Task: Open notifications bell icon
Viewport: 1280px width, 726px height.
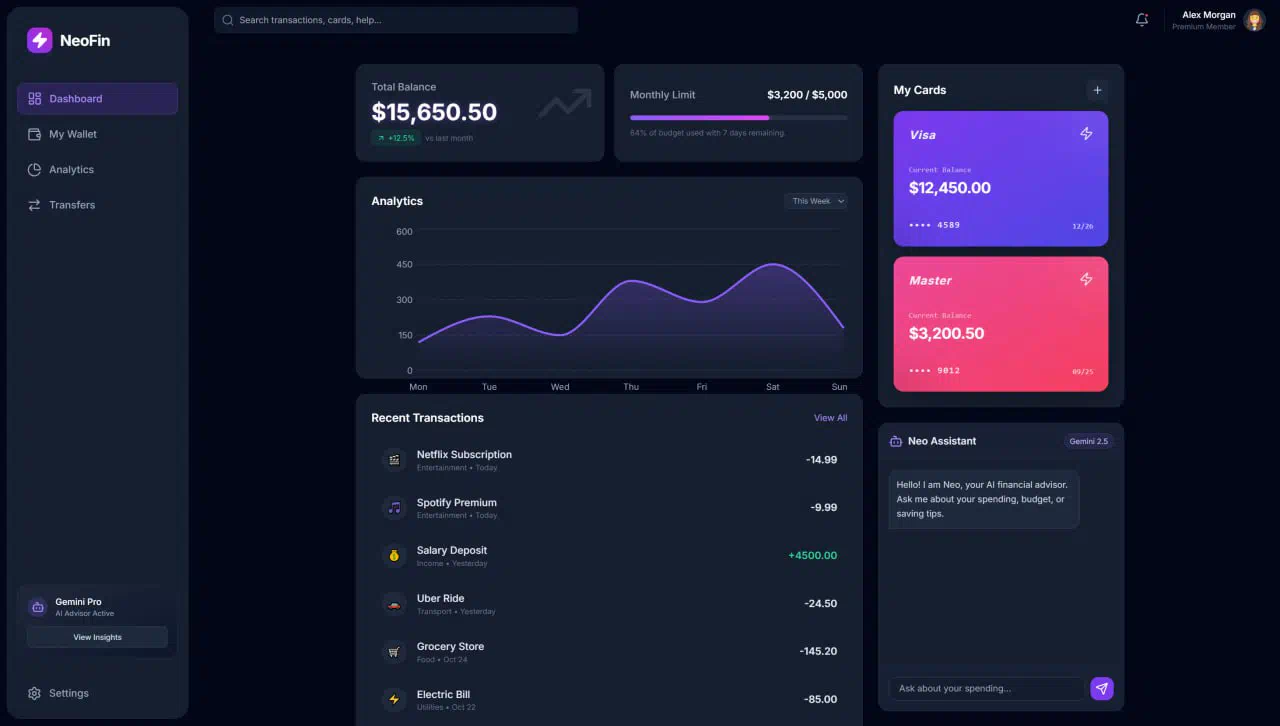Action: pyautogui.click(x=1142, y=20)
